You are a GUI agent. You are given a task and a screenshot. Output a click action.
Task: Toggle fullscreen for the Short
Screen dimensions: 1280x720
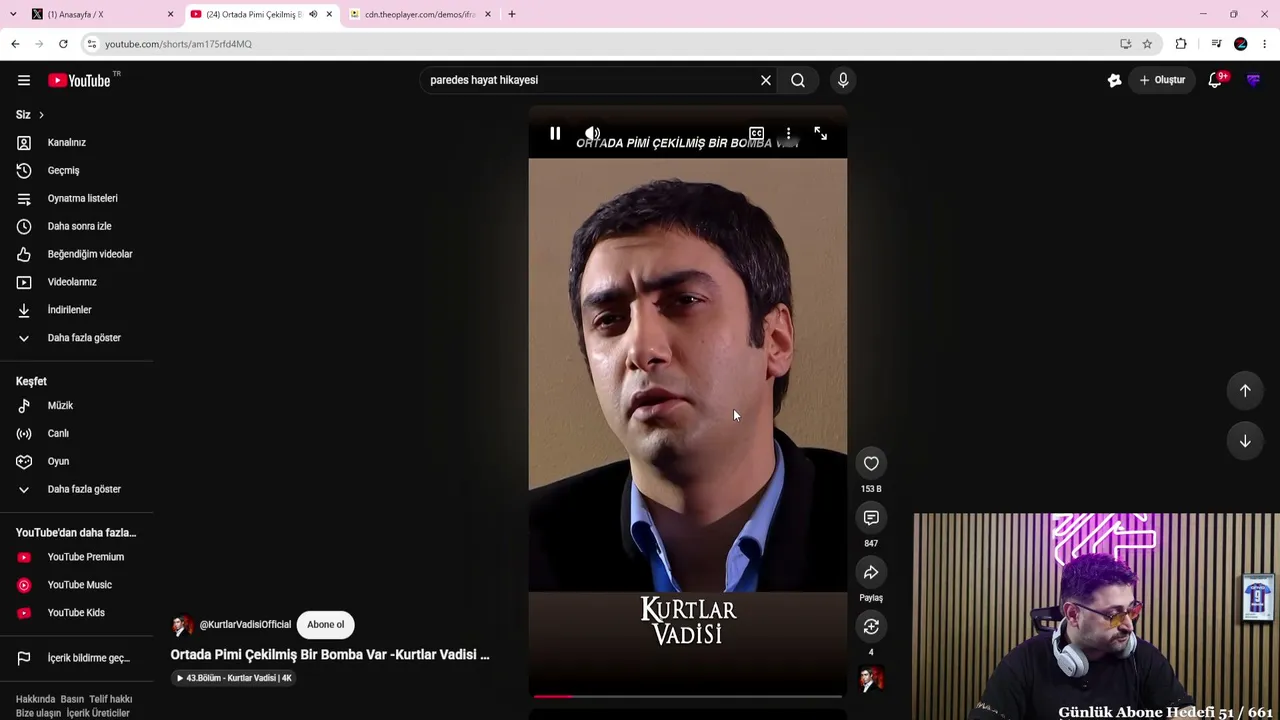(x=821, y=133)
